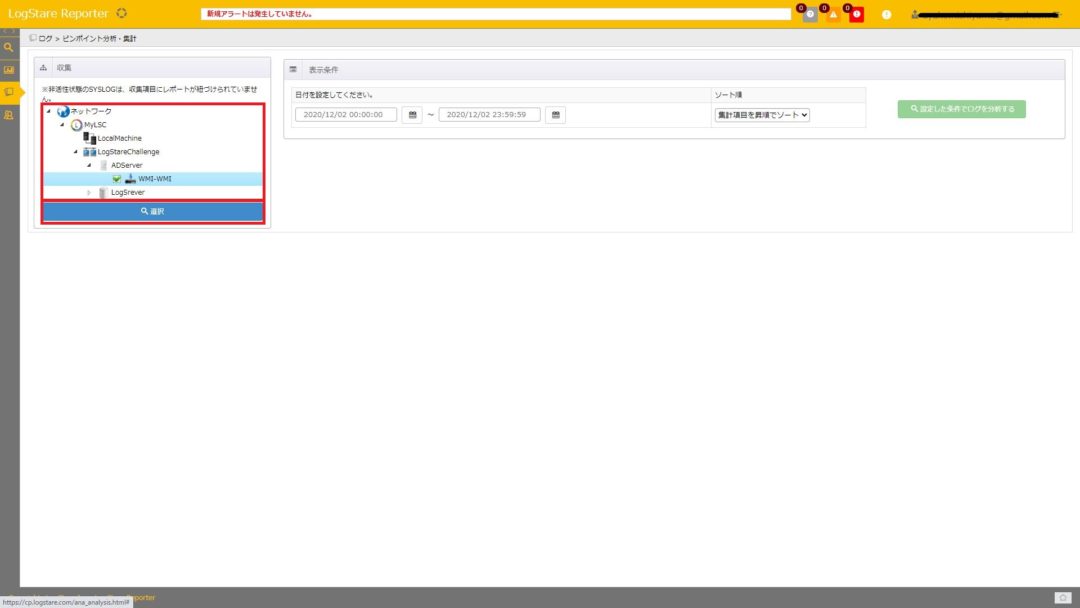Click the ADServer server icon
The width and height of the screenshot is (1080, 608).
pyautogui.click(x=103, y=165)
